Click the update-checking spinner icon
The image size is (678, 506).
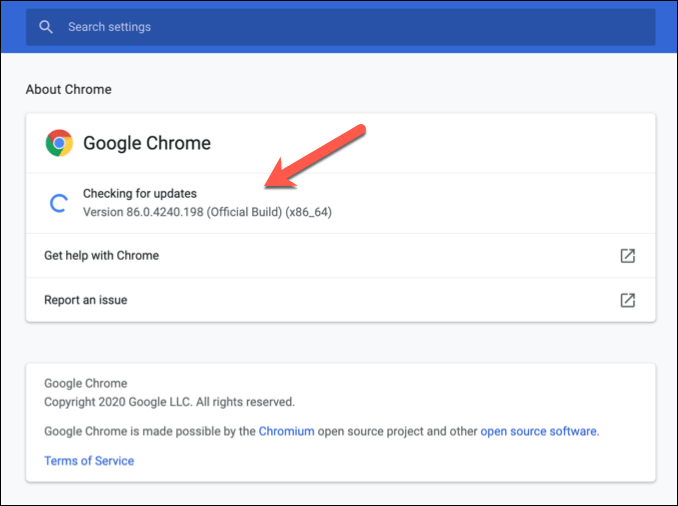pos(59,203)
